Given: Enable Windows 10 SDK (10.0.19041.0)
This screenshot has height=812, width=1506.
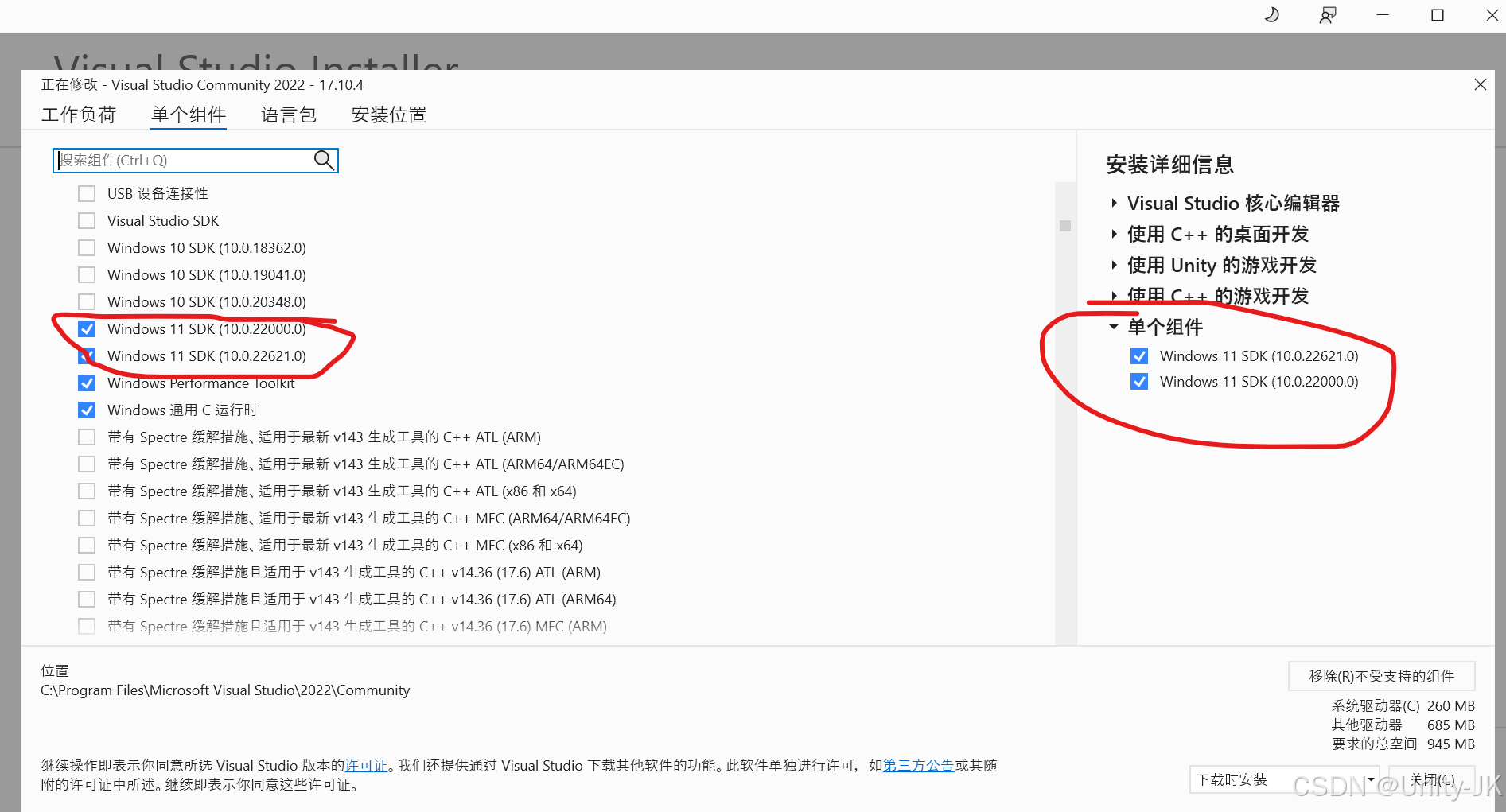Looking at the screenshot, I should pos(87,274).
